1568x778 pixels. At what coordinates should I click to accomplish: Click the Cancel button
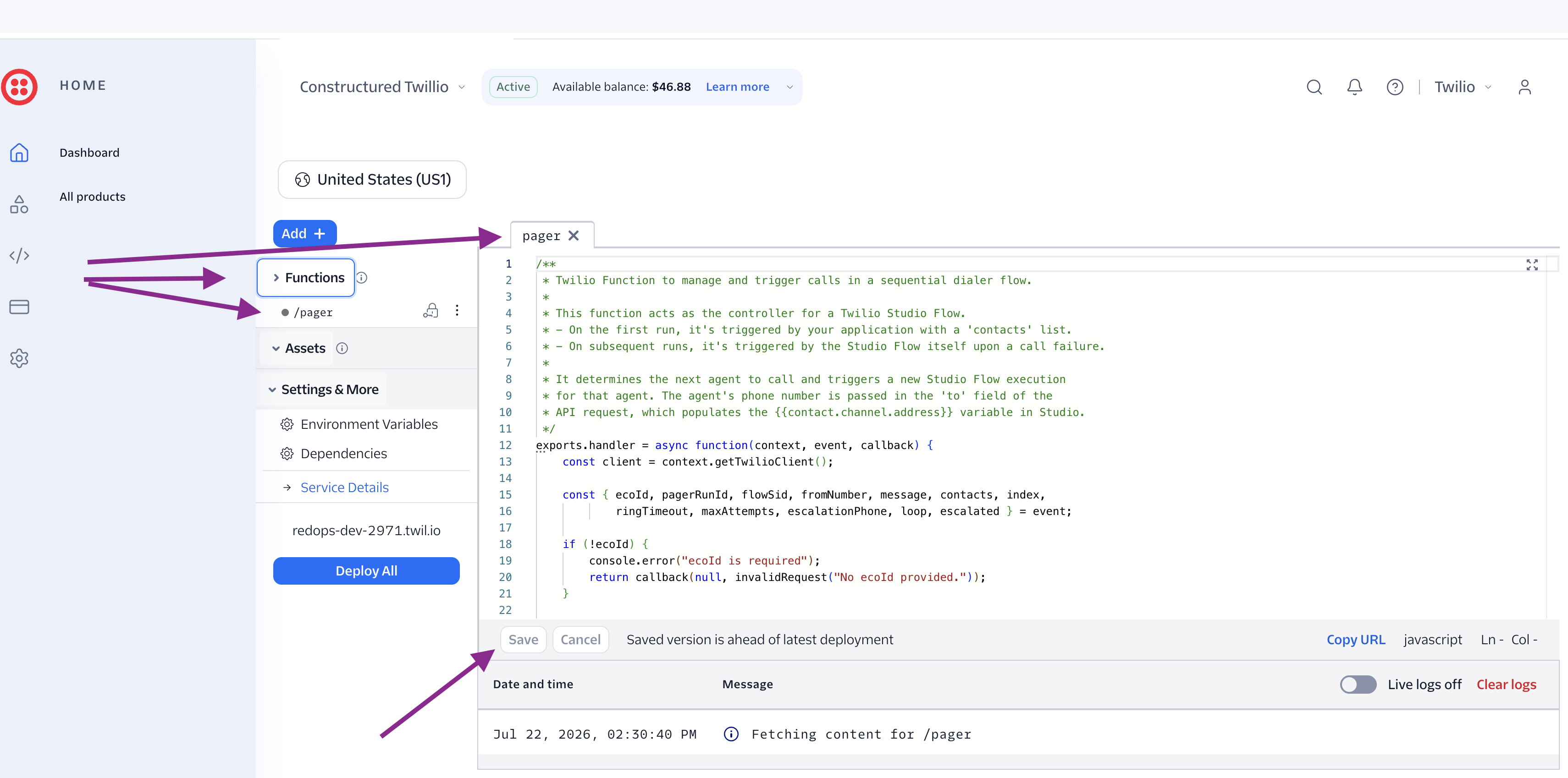coord(581,639)
